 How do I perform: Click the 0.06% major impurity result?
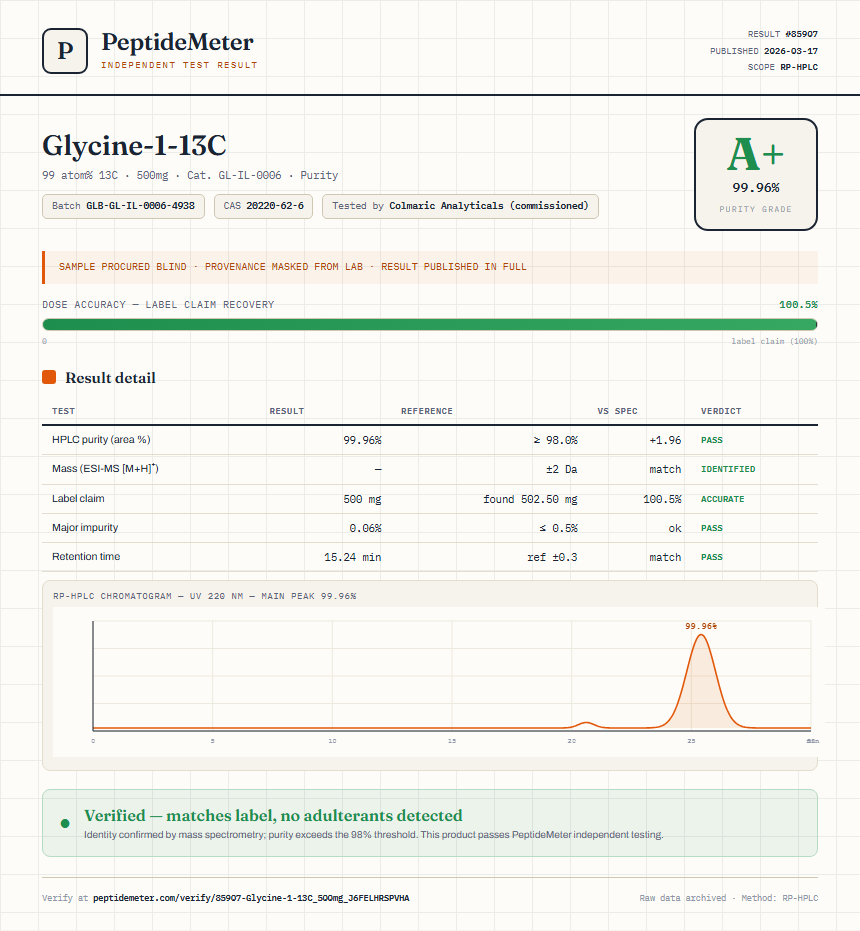pyautogui.click(x=365, y=528)
